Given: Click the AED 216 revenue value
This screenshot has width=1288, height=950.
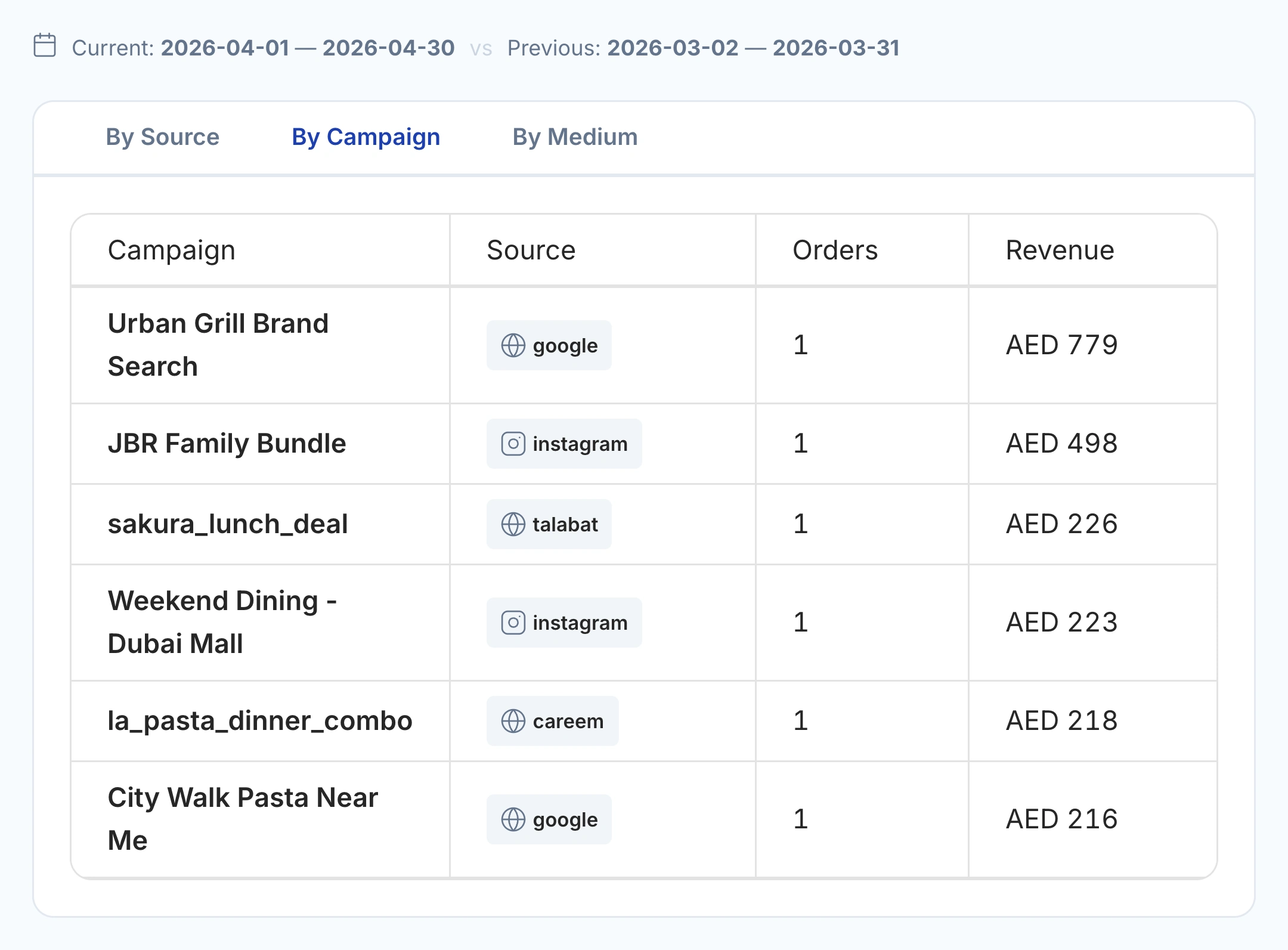Looking at the screenshot, I should [x=1062, y=819].
